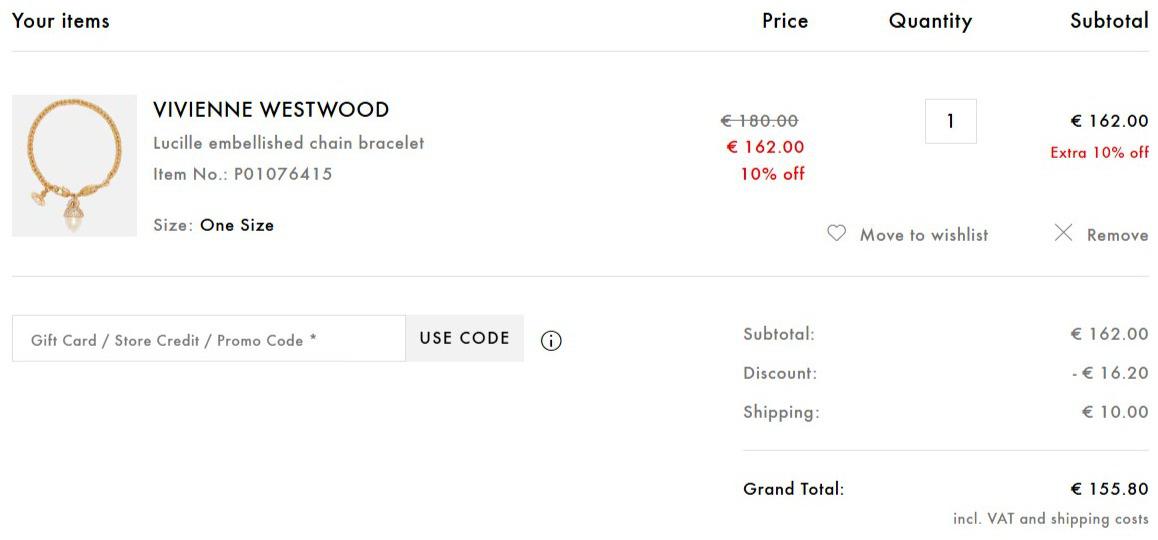This screenshot has width=1158, height=540.
Task: Click the Grand Total amount € 155.80
Action: [x=1109, y=489]
